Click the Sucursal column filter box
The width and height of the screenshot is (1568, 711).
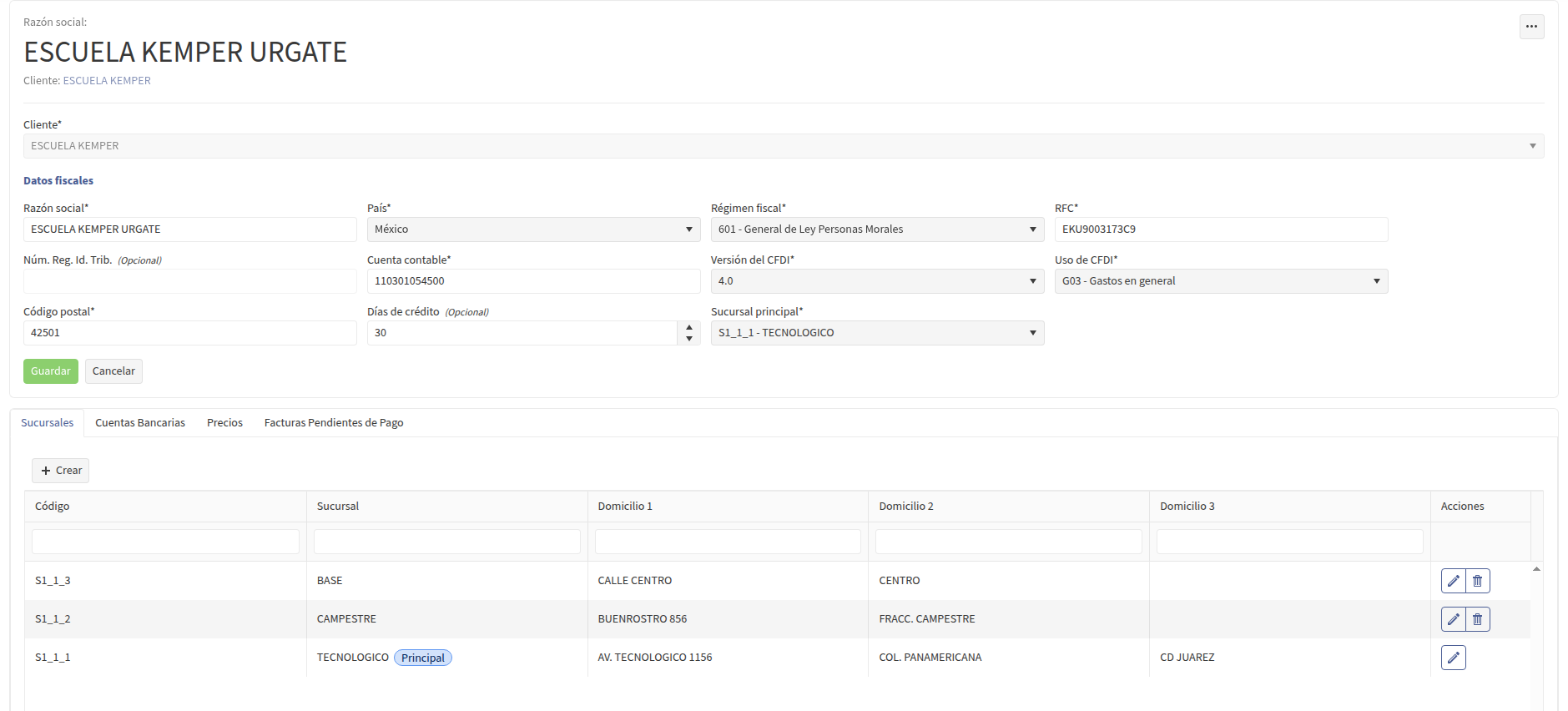tap(446, 542)
